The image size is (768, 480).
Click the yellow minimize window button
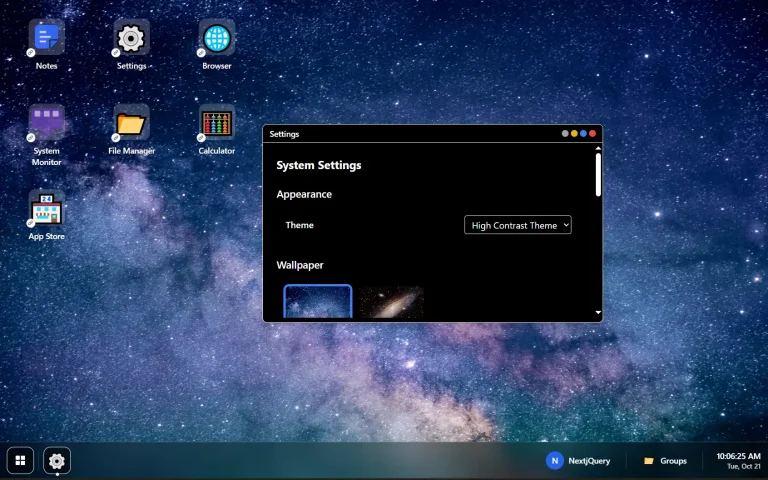click(574, 133)
